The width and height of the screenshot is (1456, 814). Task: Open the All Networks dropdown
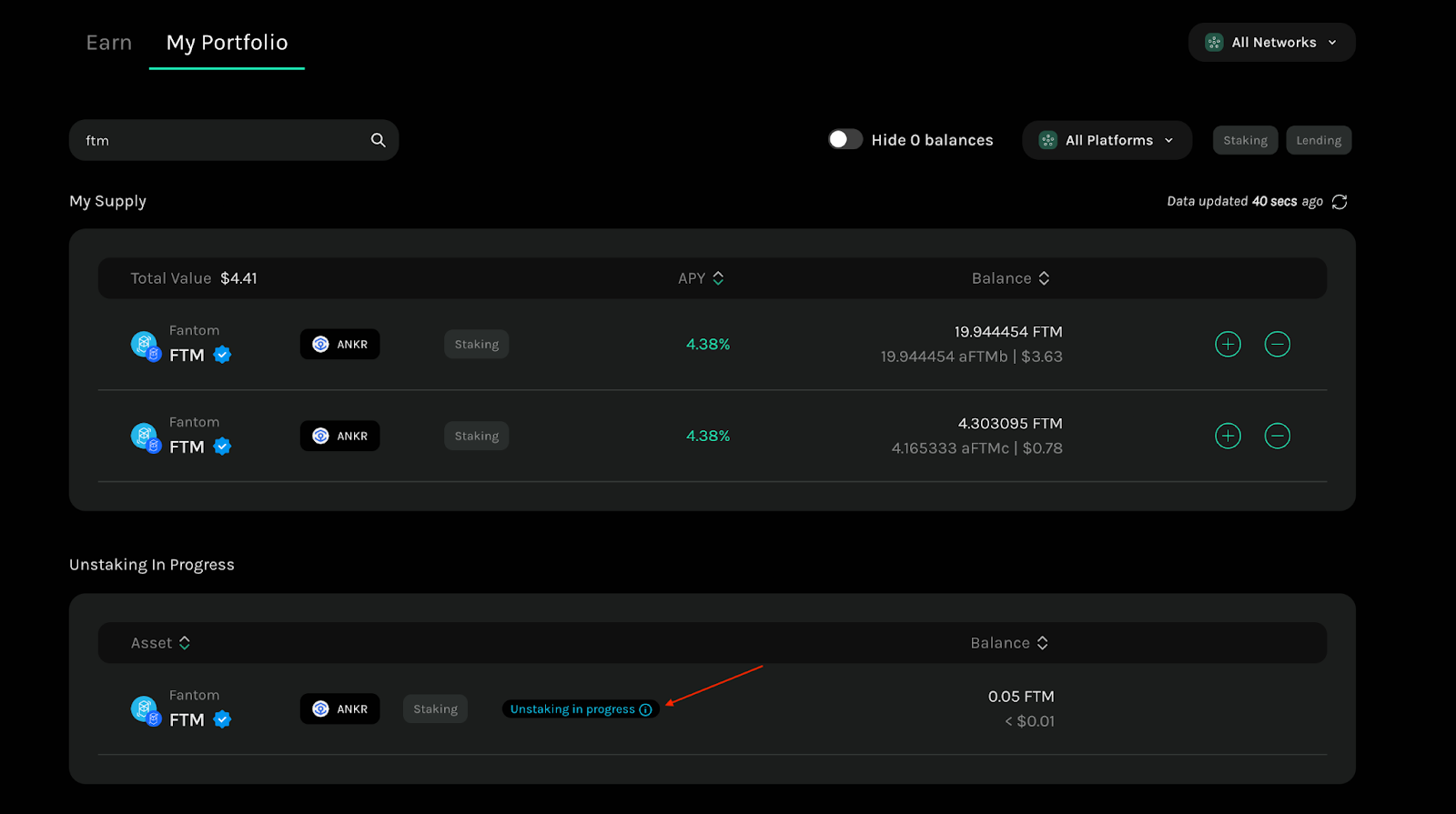[x=1271, y=43]
